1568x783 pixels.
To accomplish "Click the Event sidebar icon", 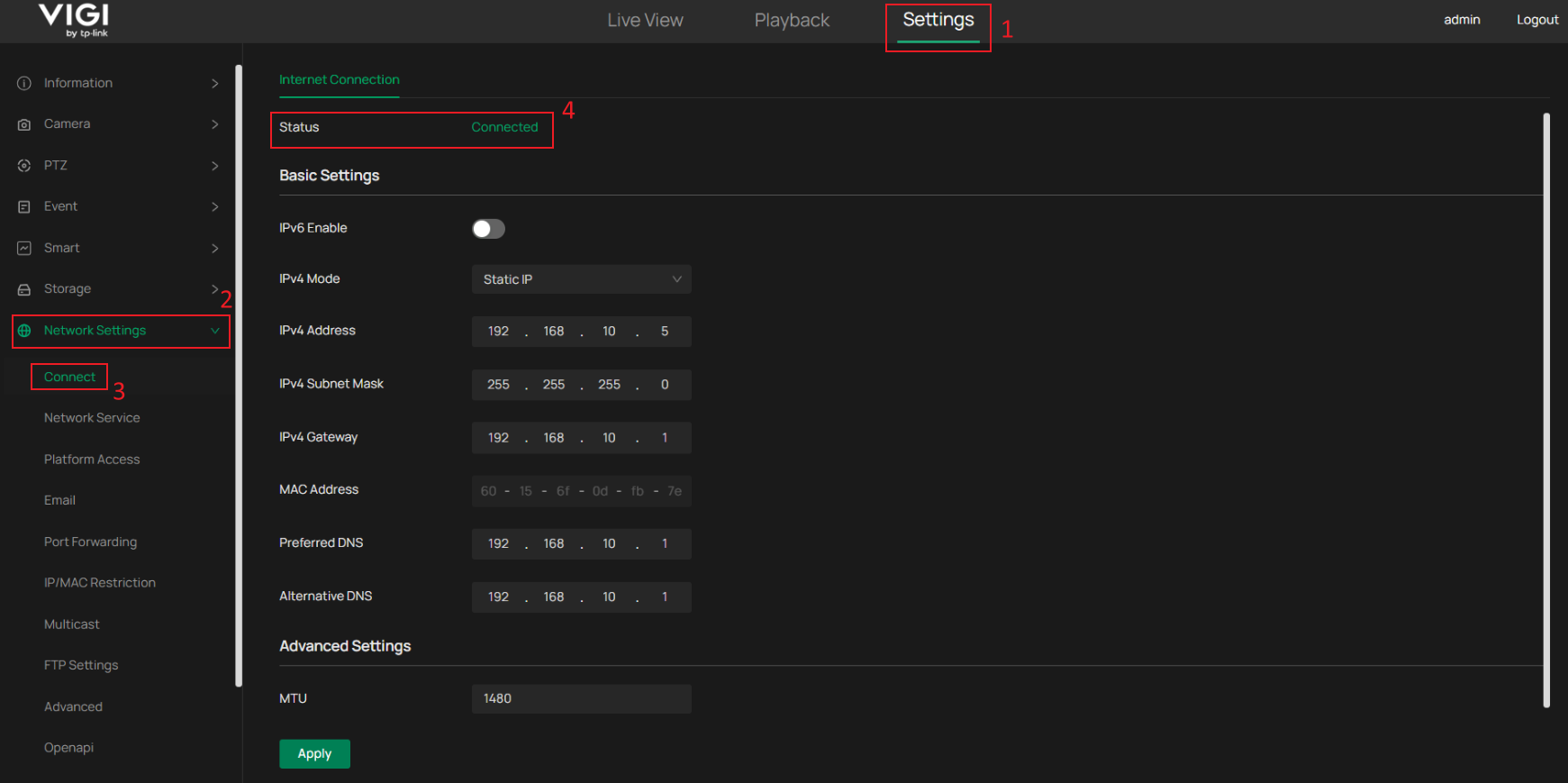I will coord(24,206).
